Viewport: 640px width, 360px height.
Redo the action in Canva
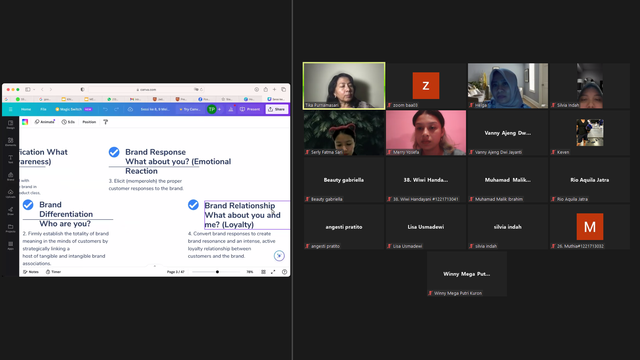[x=116, y=109]
